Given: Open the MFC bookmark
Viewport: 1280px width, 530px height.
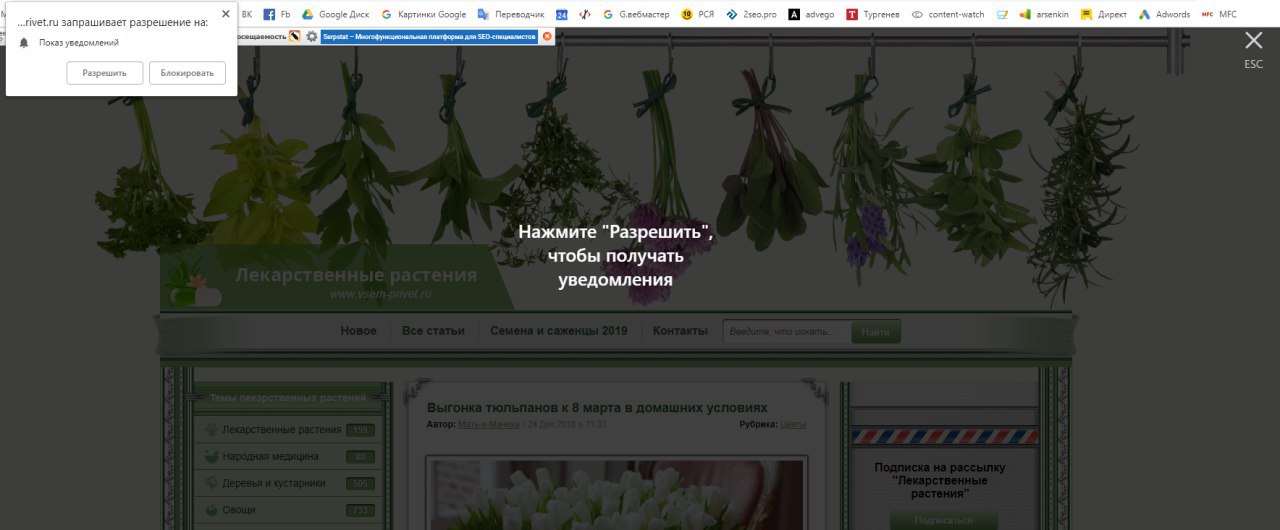Looking at the screenshot, I should [1219, 14].
